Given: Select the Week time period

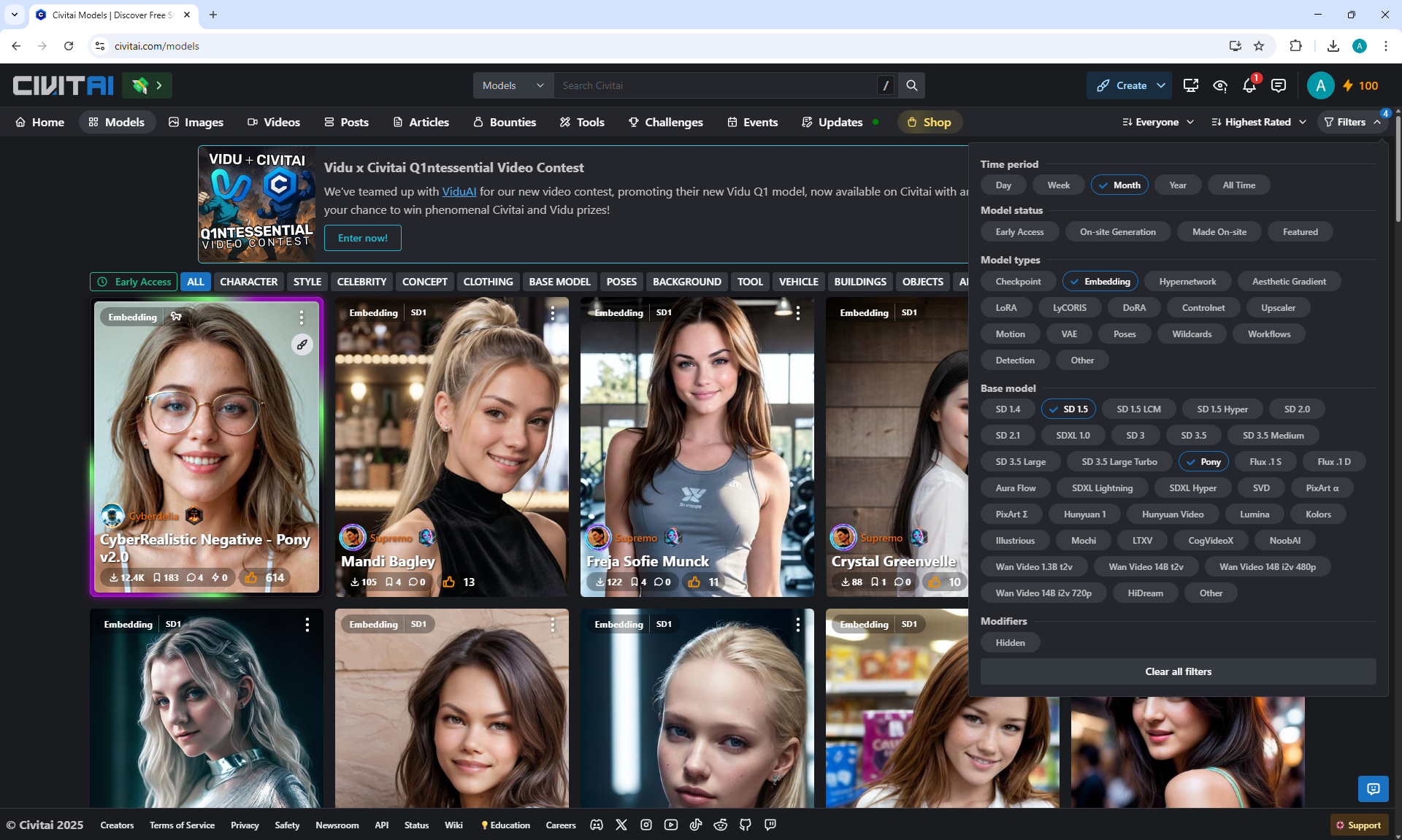Looking at the screenshot, I should tap(1058, 185).
